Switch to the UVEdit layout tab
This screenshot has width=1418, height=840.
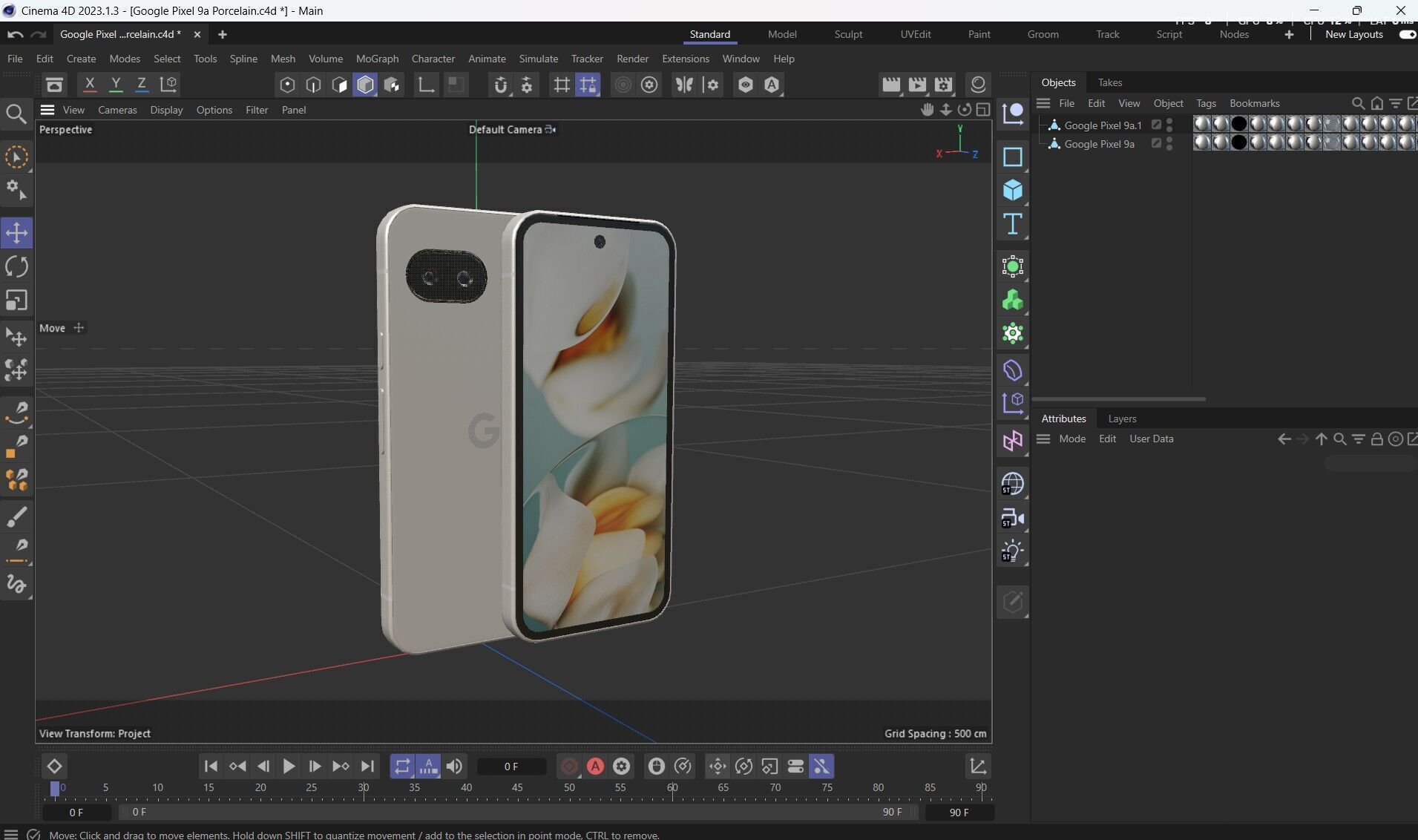click(915, 34)
